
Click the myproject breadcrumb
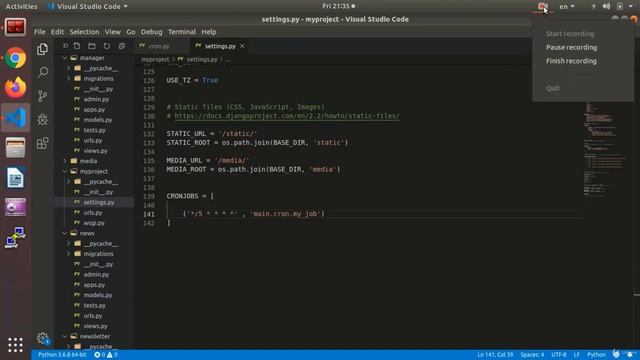(x=155, y=60)
